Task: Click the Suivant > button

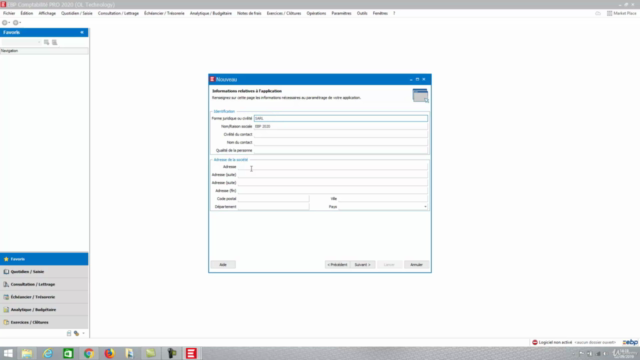Action: click(362, 264)
